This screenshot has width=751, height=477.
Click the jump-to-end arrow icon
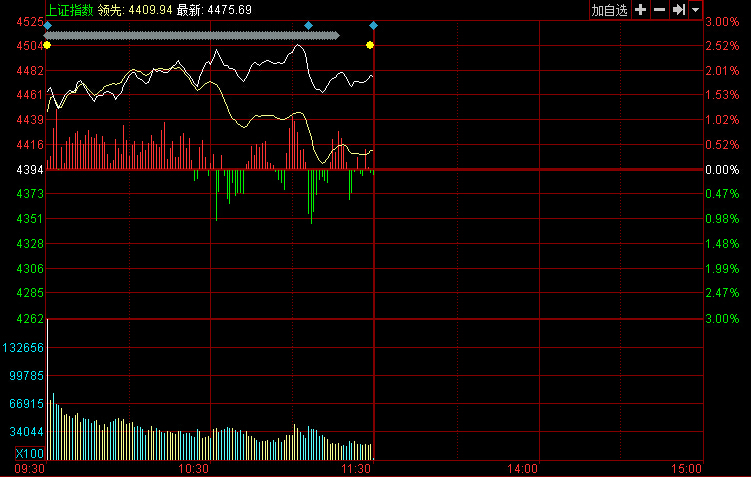click(678, 10)
